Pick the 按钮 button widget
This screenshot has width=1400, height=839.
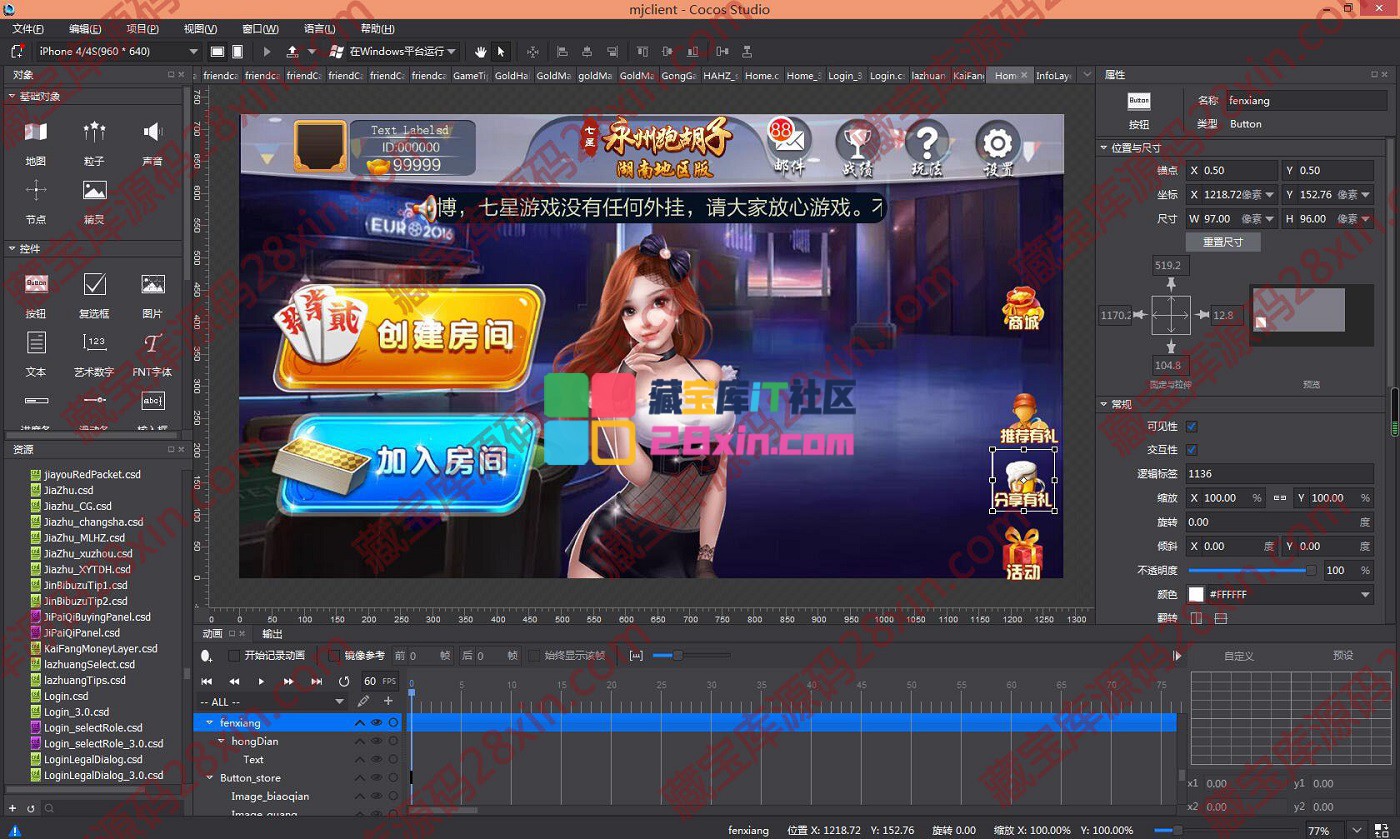point(36,295)
